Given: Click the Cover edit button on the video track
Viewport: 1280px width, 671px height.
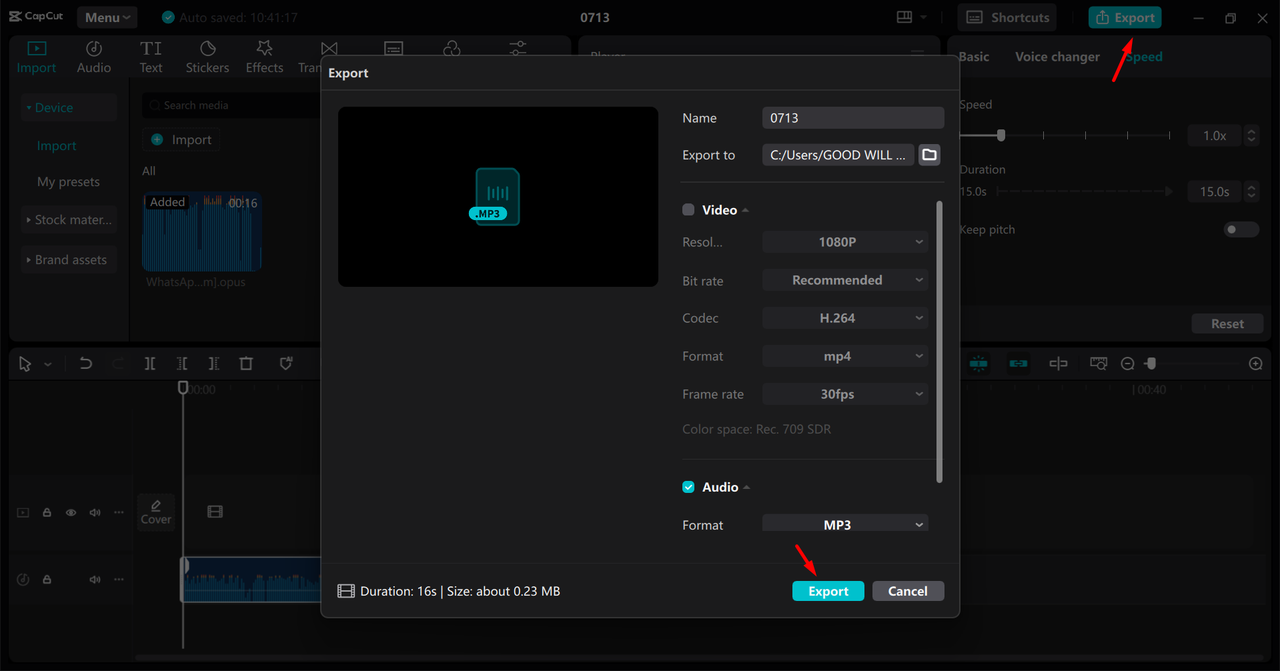Looking at the screenshot, I should pos(156,512).
